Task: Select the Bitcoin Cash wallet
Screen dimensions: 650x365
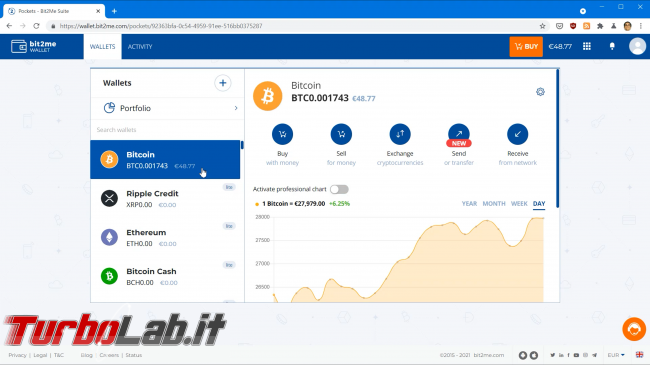Action: pos(165,276)
